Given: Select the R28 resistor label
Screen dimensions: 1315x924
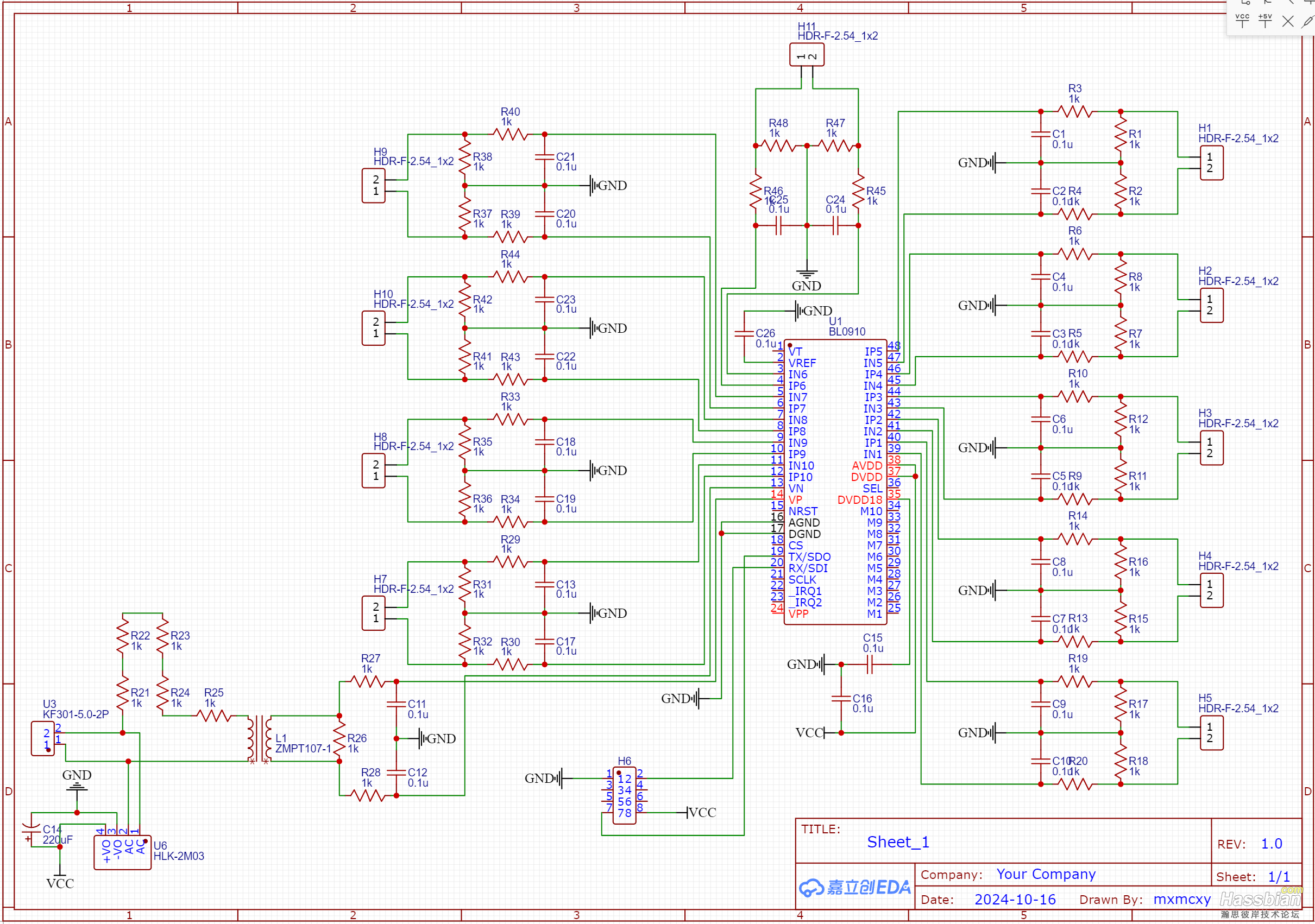Looking at the screenshot, I should pyautogui.click(x=370, y=773).
